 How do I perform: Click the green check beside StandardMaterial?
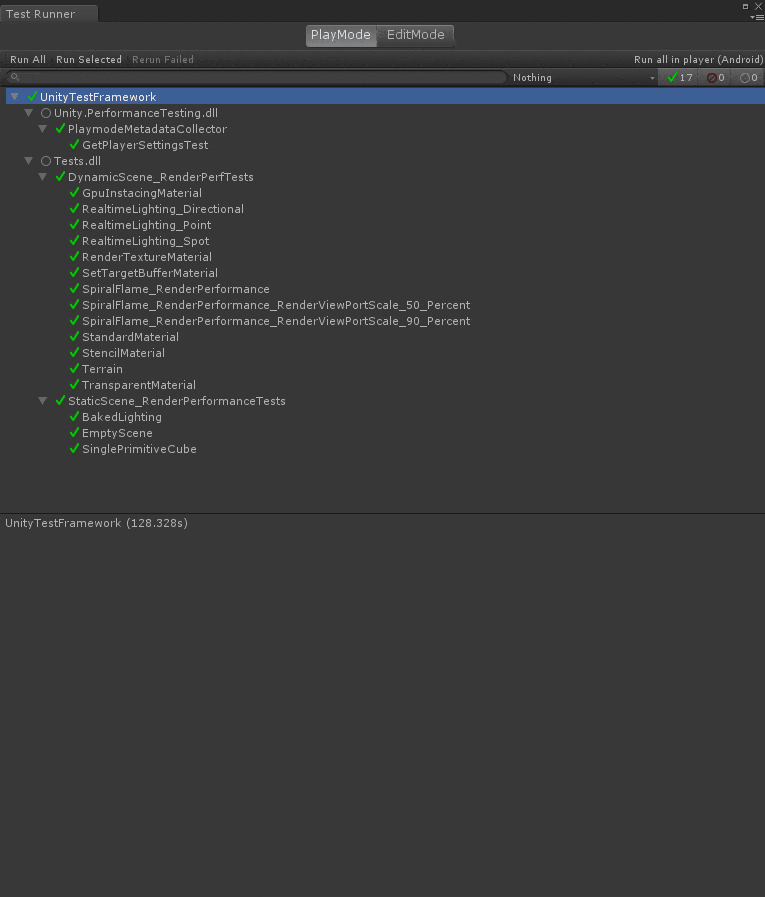(x=74, y=336)
